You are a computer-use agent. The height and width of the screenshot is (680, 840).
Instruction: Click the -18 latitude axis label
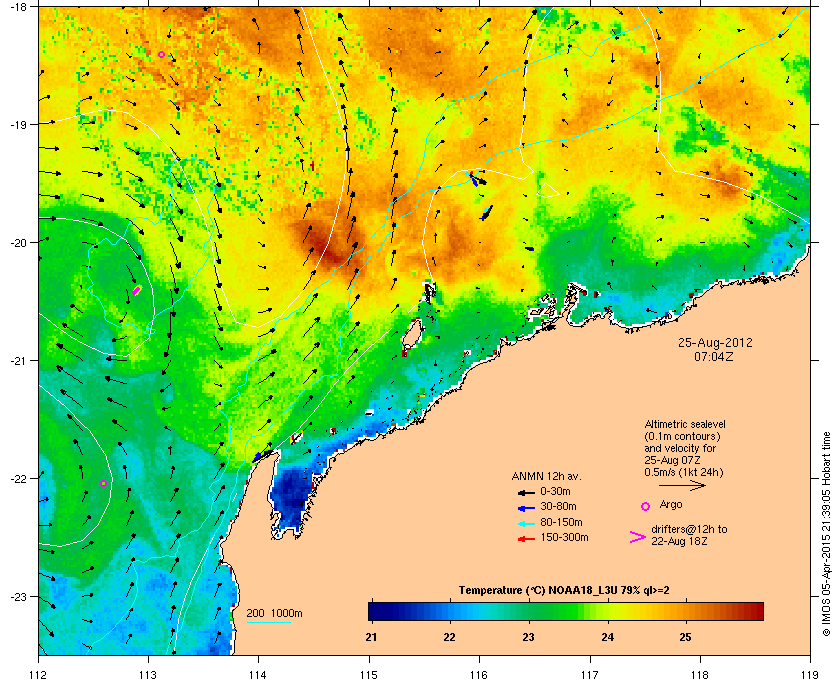(17, 6)
